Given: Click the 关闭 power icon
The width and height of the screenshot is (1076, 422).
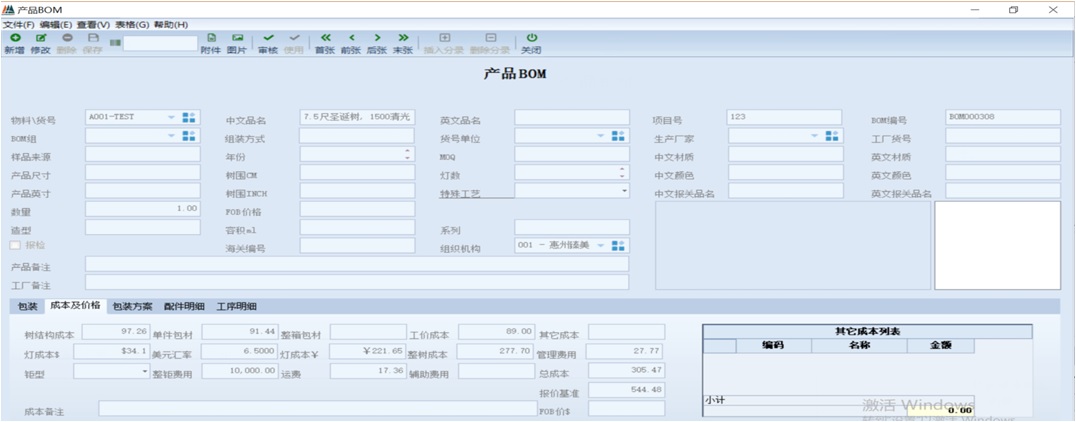Looking at the screenshot, I should click(x=531, y=38).
